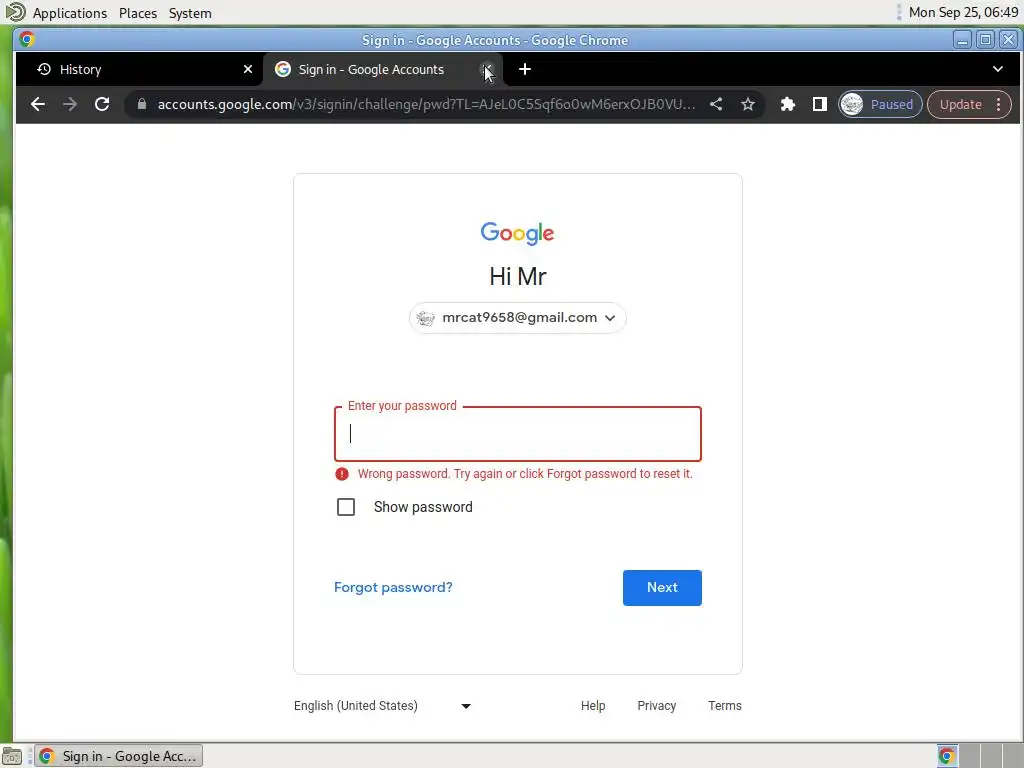Open the Help link

593,706
